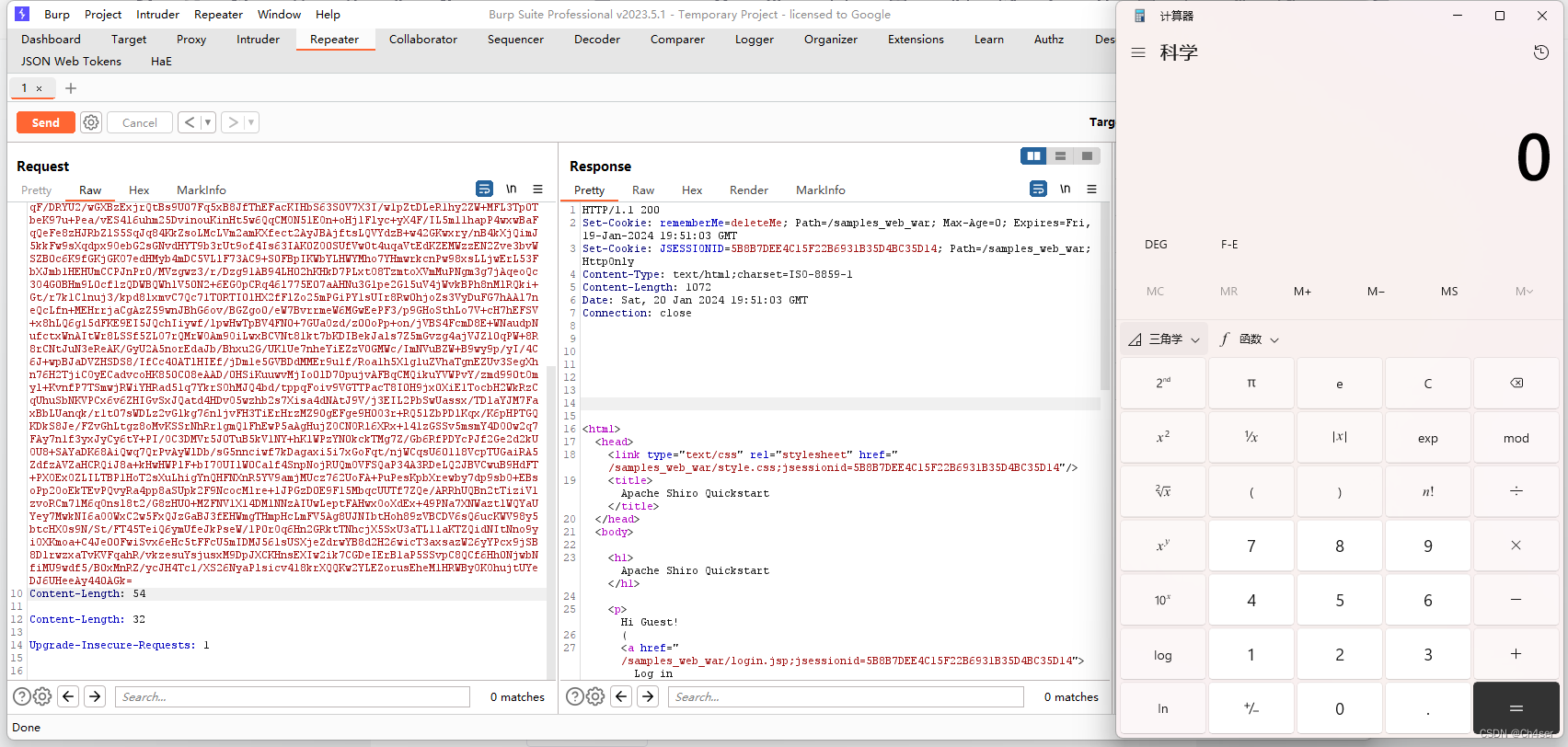
Task: Click Calculator square root key
Action: tap(1163, 491)
